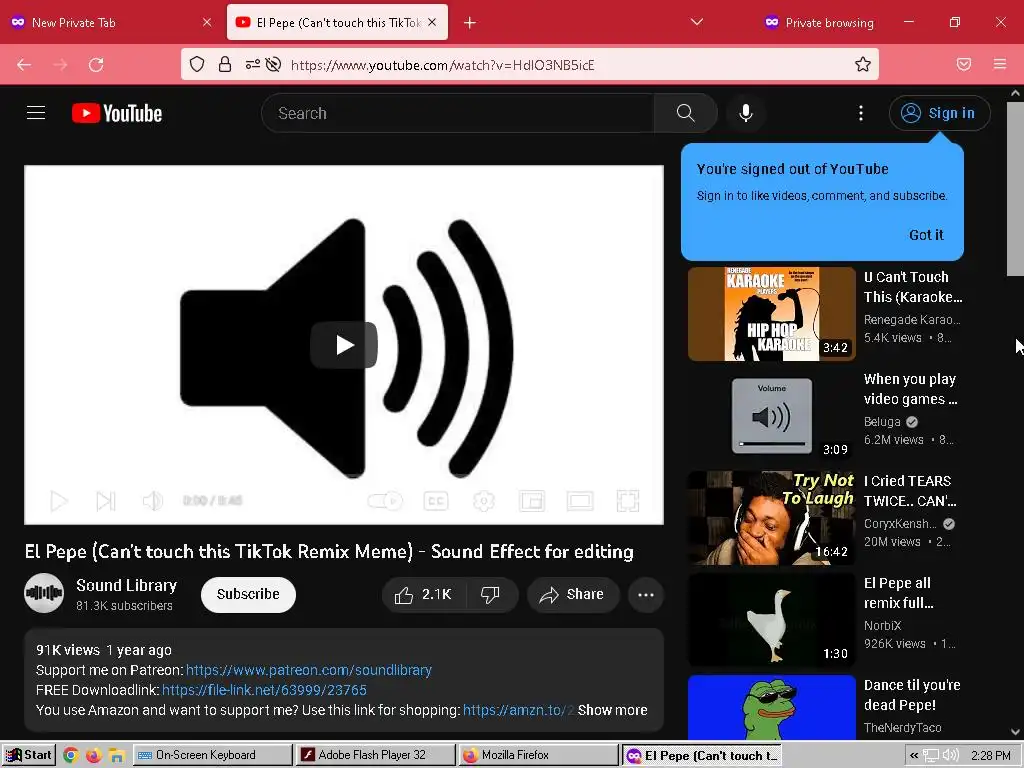Mute the video player volume

(x=153, y=501)
